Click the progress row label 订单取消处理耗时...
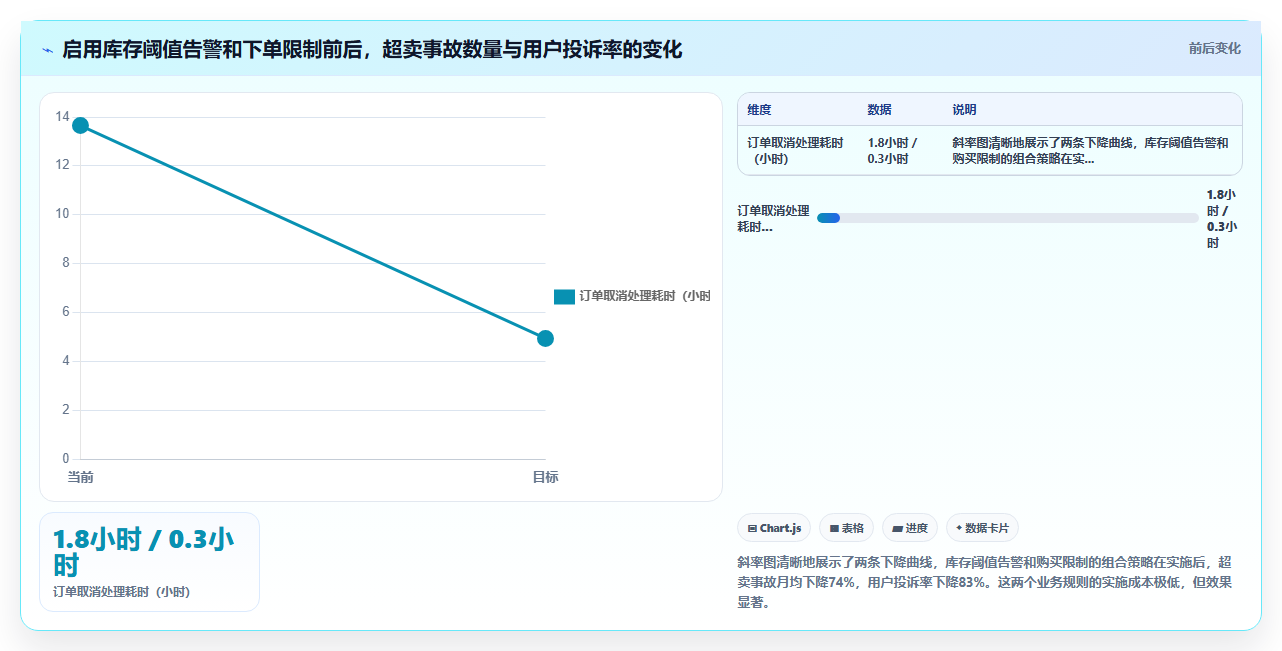Viewport: 1282px width, 651px height. tap(773, 218)
